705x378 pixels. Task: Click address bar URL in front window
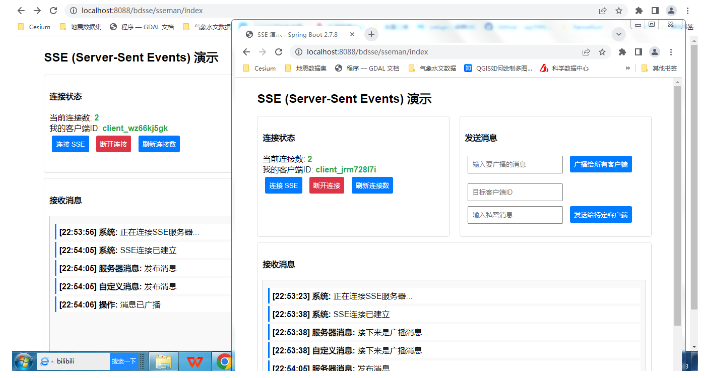tap(367, 52)
